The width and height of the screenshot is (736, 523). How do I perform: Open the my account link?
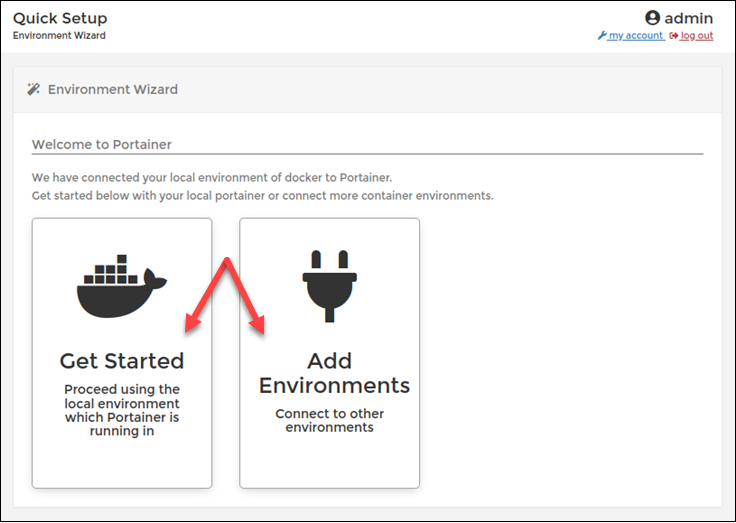point(636,36)
